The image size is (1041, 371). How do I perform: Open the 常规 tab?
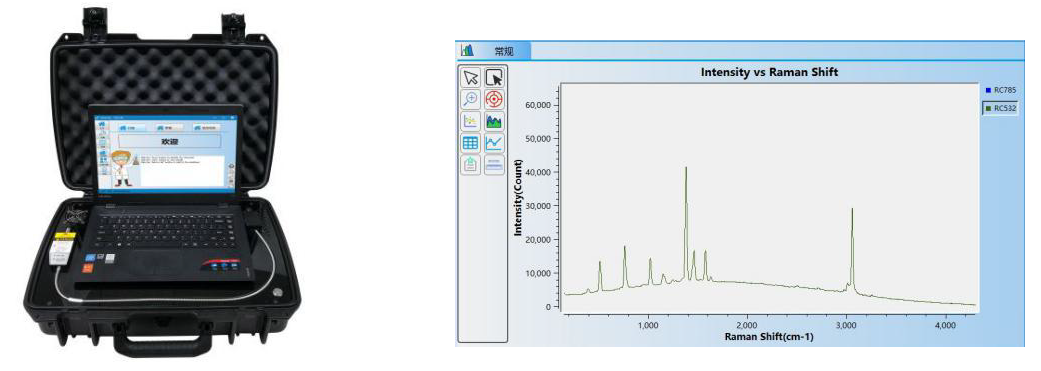pyautogui.click(x=504, y=50)
